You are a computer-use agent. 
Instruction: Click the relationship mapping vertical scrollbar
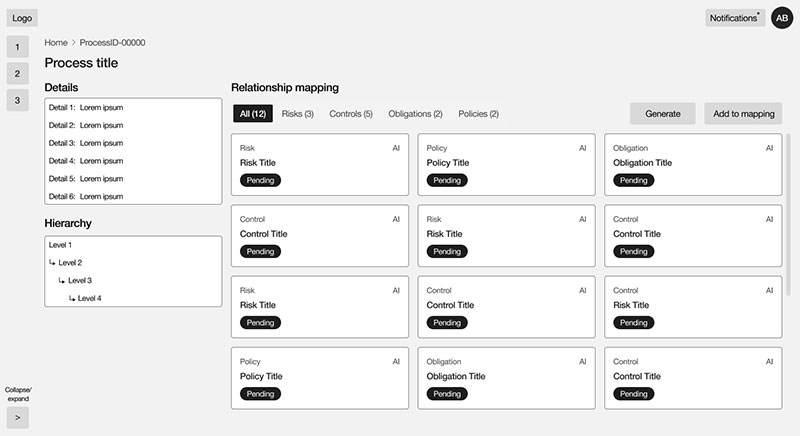click(x=788, y=214)
